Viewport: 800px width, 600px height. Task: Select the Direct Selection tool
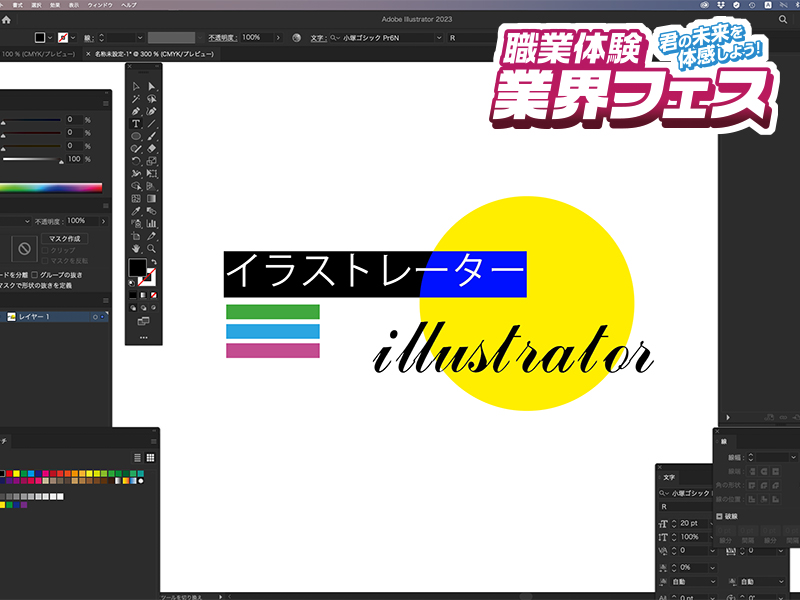pyautogui.click(x=152, y=86)
